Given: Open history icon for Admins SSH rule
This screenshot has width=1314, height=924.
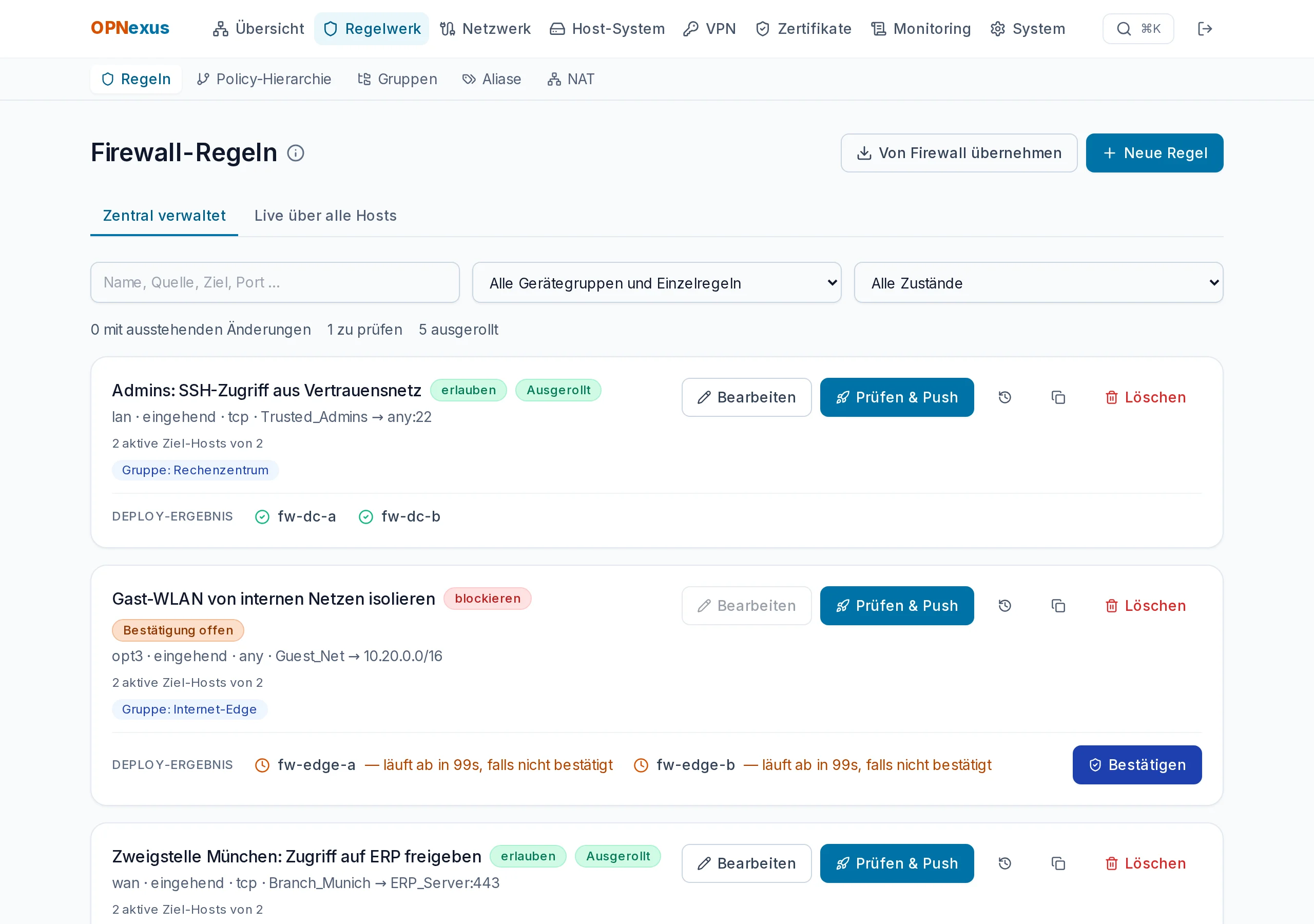Looking at the screenshot, I should point(1004,397).
